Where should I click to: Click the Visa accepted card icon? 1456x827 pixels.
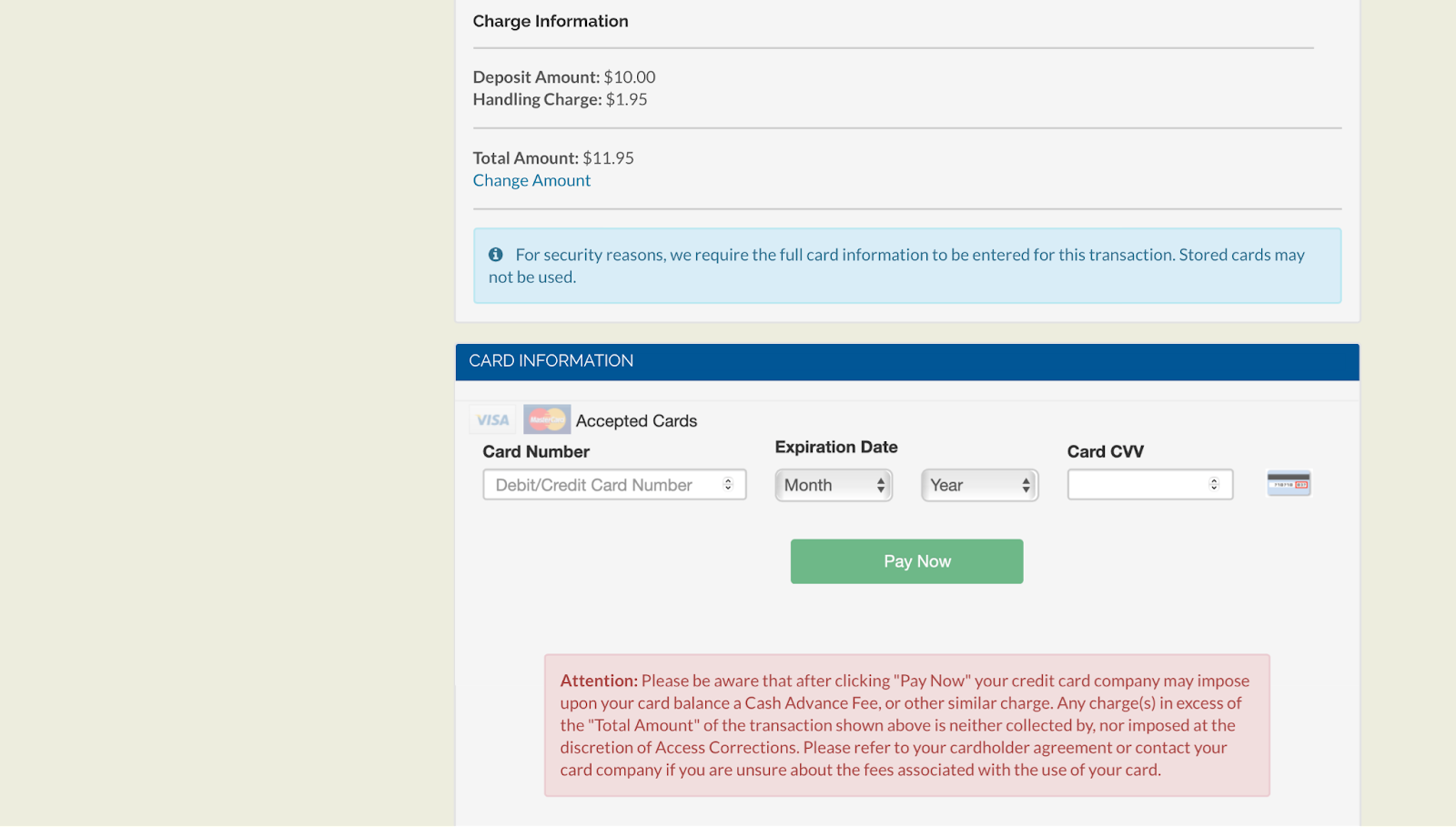coord(492,419)
